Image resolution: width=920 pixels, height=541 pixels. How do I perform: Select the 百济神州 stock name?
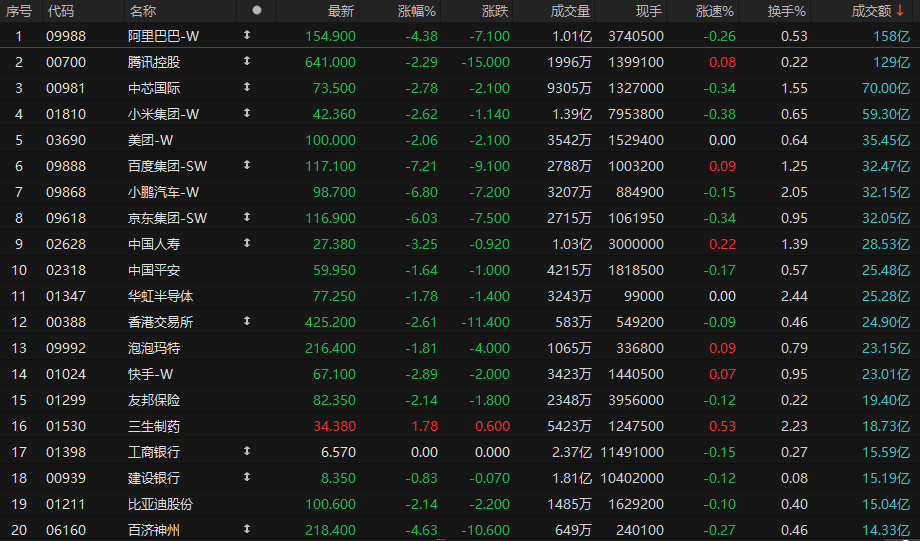point(154,529)
